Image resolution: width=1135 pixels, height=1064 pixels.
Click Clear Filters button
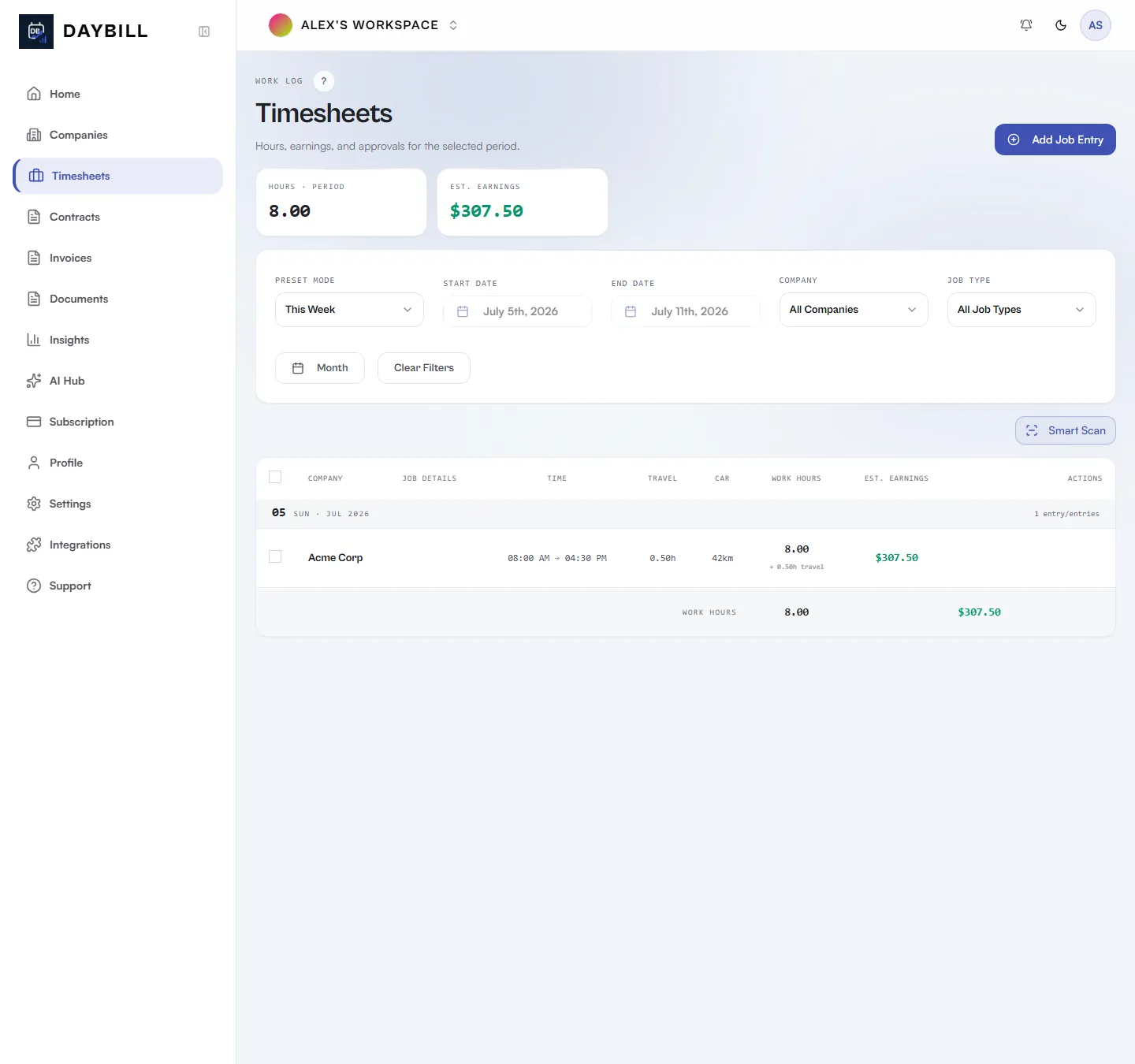point(424,368)
